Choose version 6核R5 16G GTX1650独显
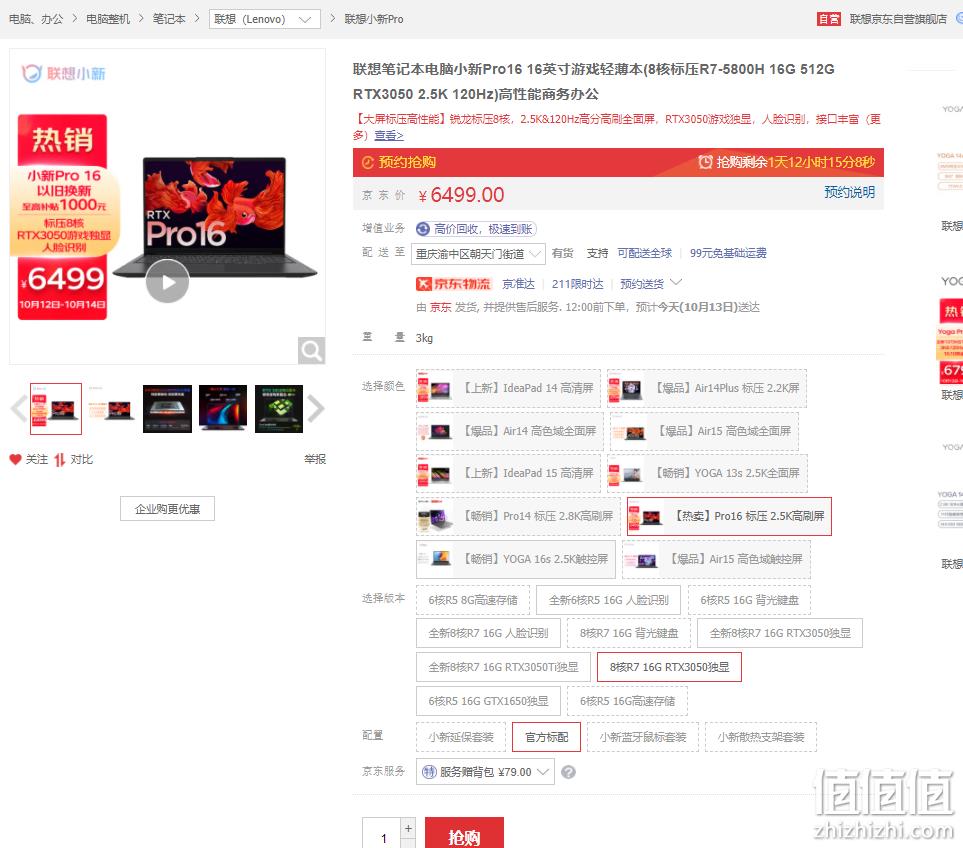The width and height of the screenshot is (963, 848). [x=488, y=701]
